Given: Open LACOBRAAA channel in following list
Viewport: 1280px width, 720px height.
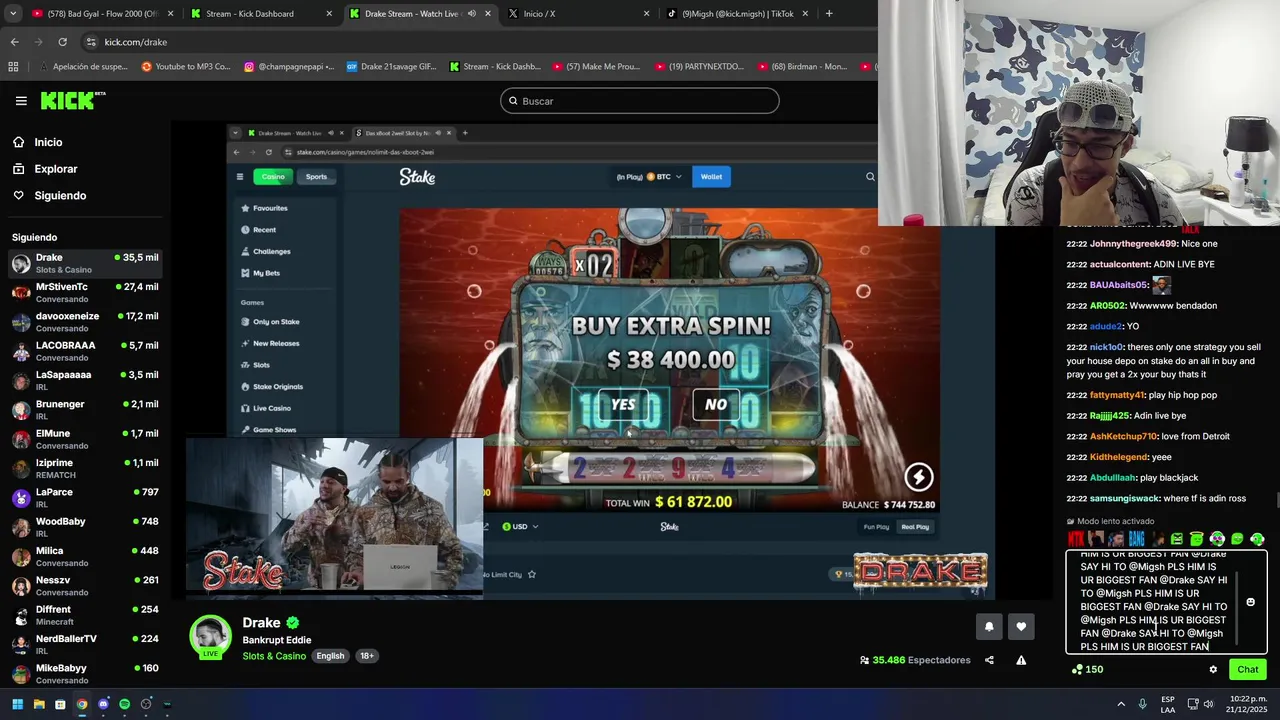Looking at the screenshot, I should point(85,351).
